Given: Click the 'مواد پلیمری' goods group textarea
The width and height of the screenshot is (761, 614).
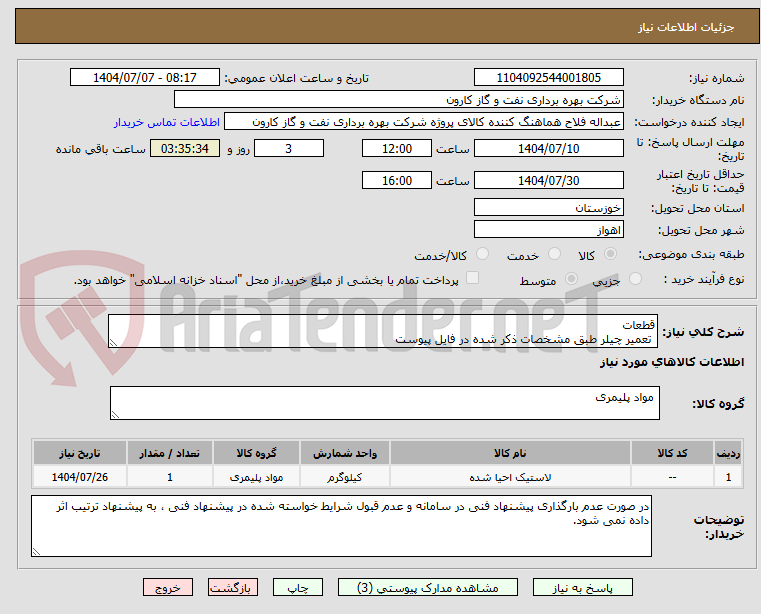Looking at the screenshot, I should (x=383, y=404).
